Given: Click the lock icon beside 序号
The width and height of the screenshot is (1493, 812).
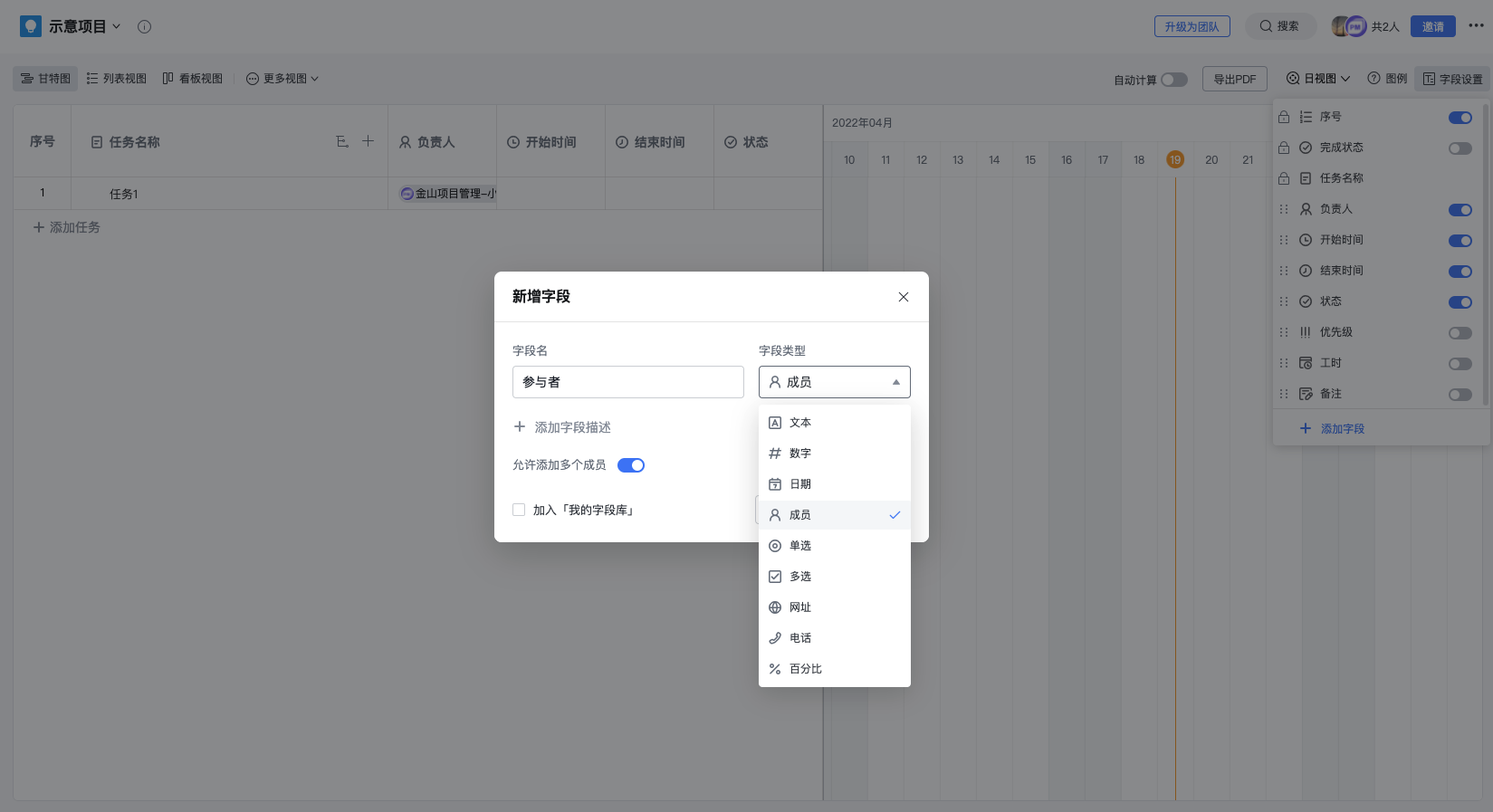Looking at the screenshot, I should pos(1284,117).
